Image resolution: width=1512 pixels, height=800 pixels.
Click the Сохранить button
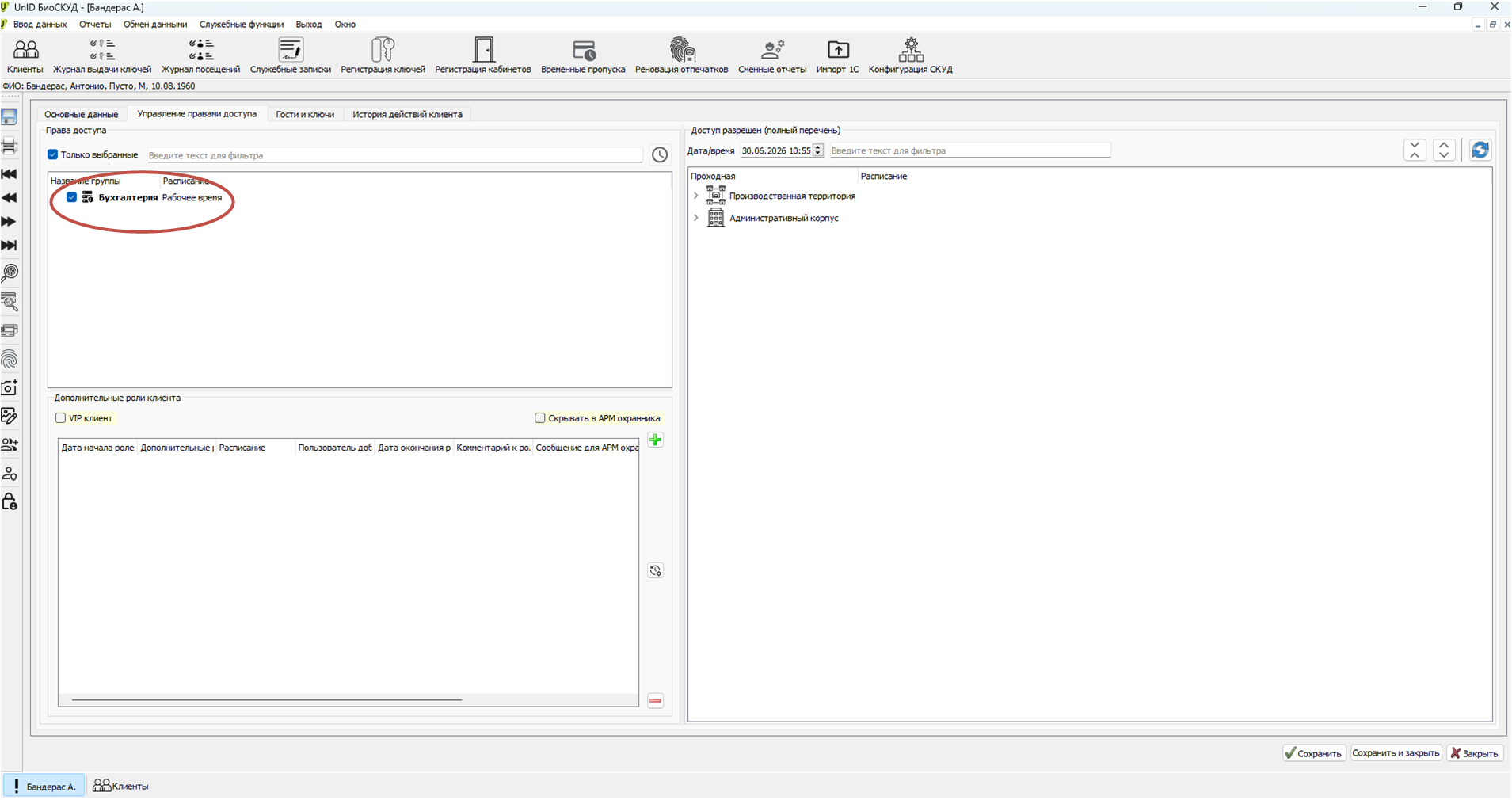[1314, 753]
